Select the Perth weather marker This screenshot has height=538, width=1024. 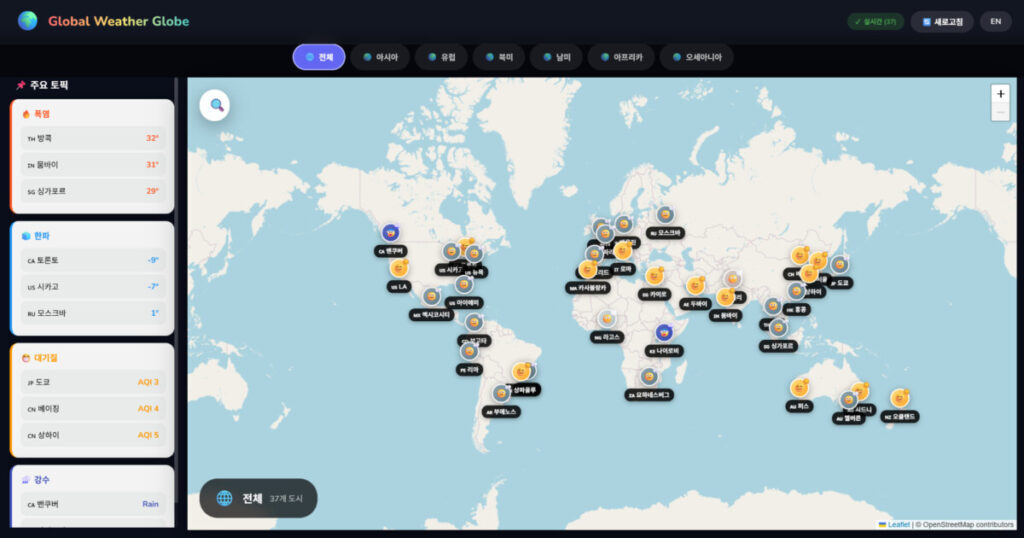(799, 388)
